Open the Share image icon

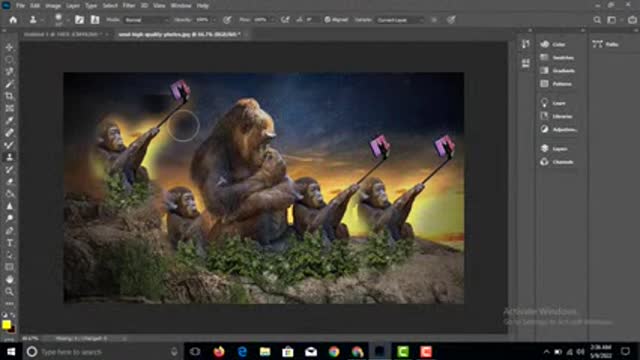click(632, 20)
